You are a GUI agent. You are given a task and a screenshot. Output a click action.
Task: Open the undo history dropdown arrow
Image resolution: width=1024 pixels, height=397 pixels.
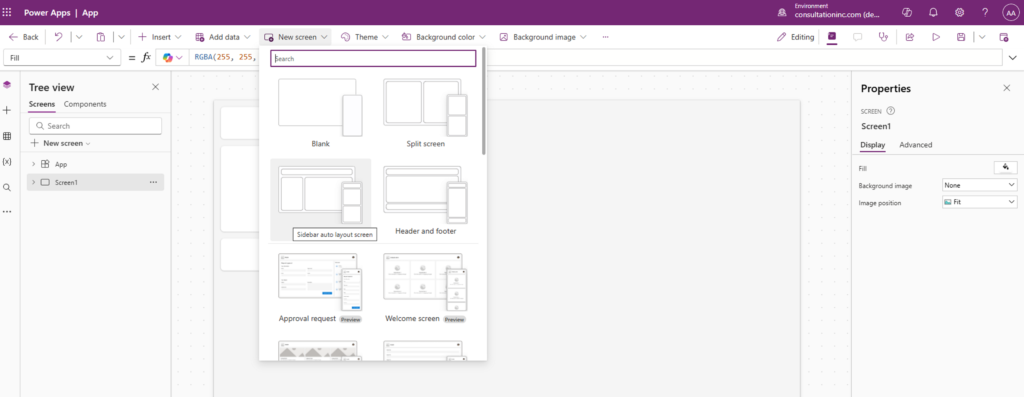pyautogui.click(x=79, y=37)
